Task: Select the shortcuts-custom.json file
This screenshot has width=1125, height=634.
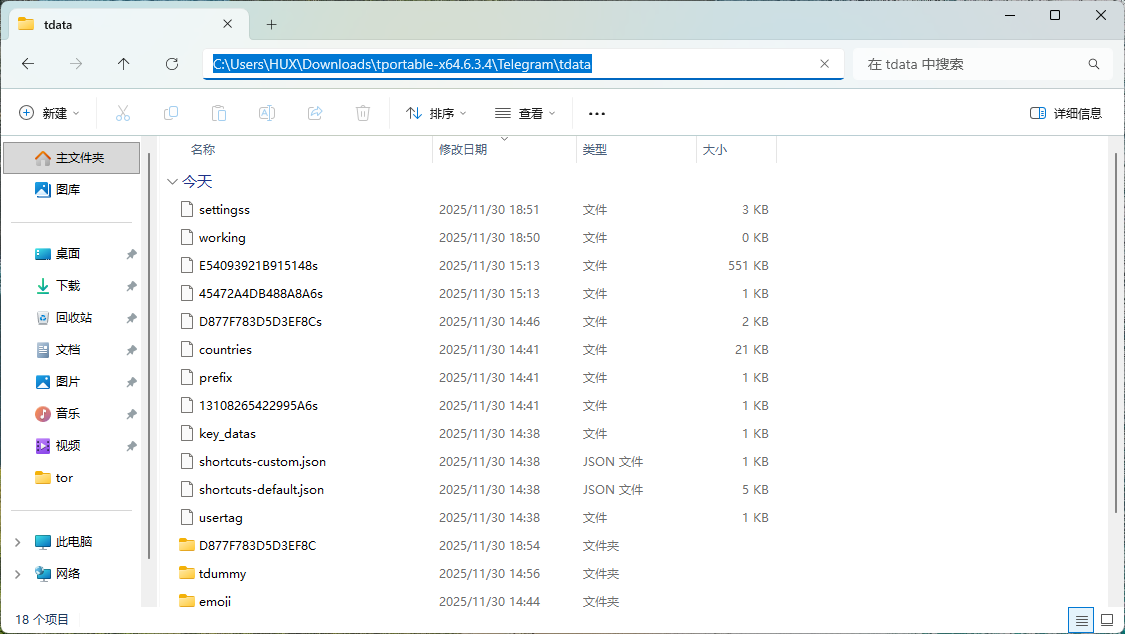Action: click(x=262, y=462)
